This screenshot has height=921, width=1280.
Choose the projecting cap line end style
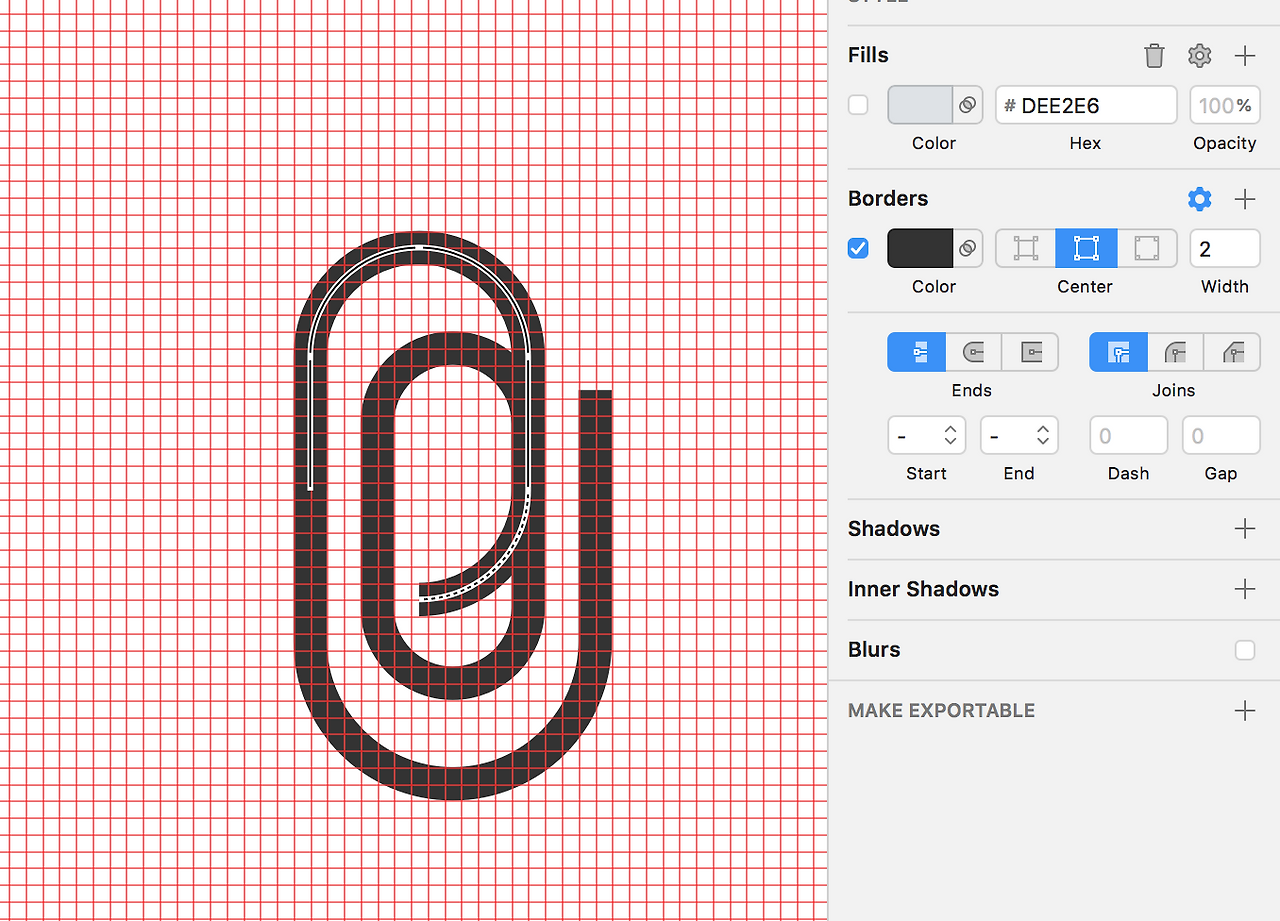[1031, 352]
